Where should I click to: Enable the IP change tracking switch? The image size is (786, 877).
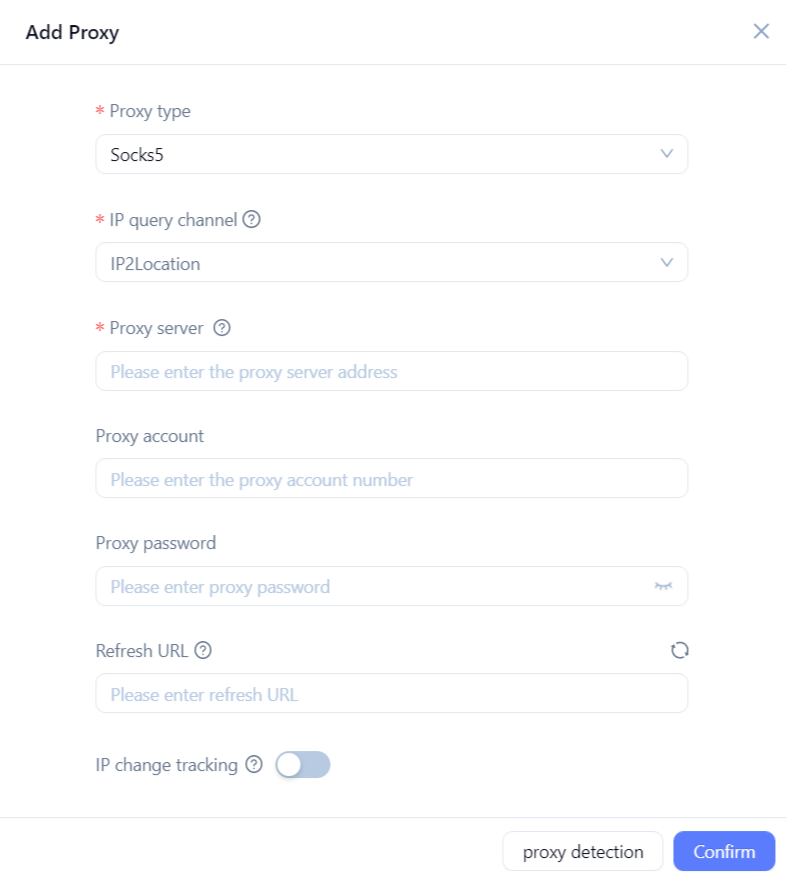tap(302, 765)
